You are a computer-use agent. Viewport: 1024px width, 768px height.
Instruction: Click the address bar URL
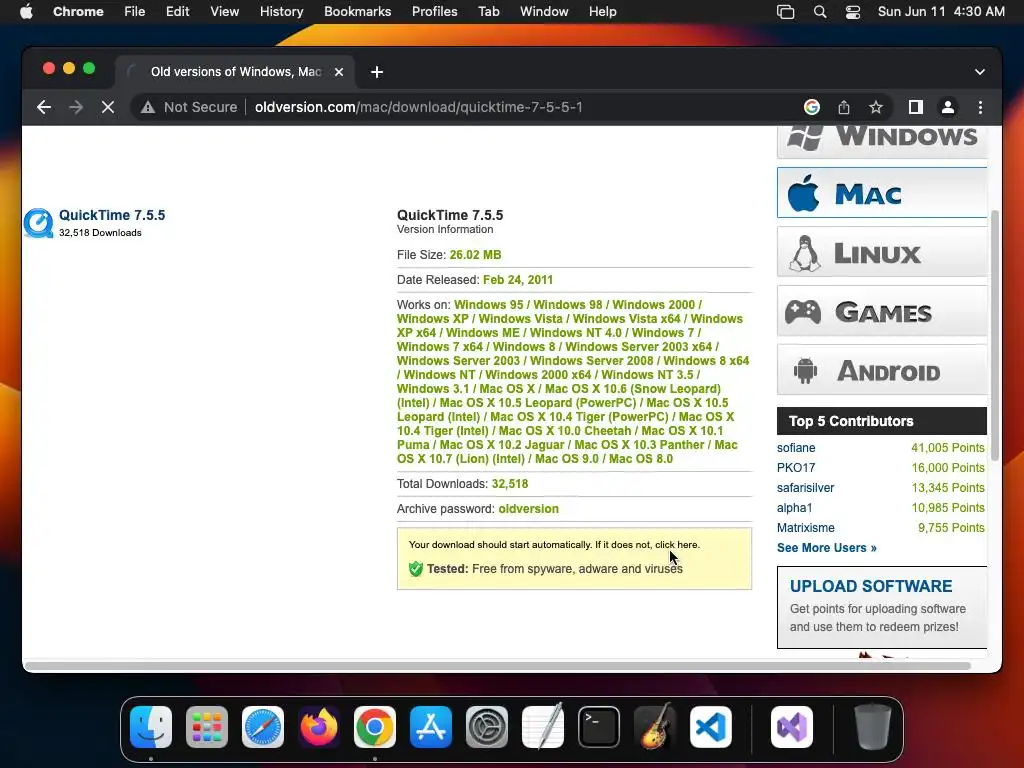click(419, 107)
